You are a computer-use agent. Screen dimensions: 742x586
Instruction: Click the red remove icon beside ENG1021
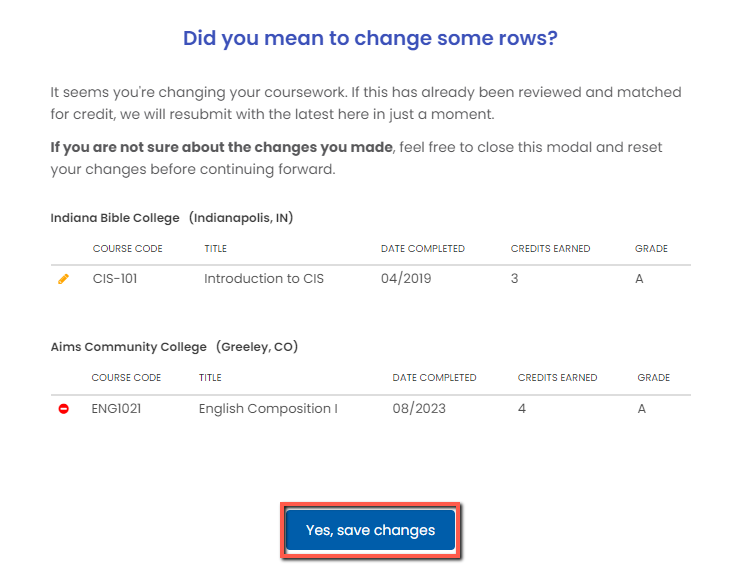pos(64,409)
